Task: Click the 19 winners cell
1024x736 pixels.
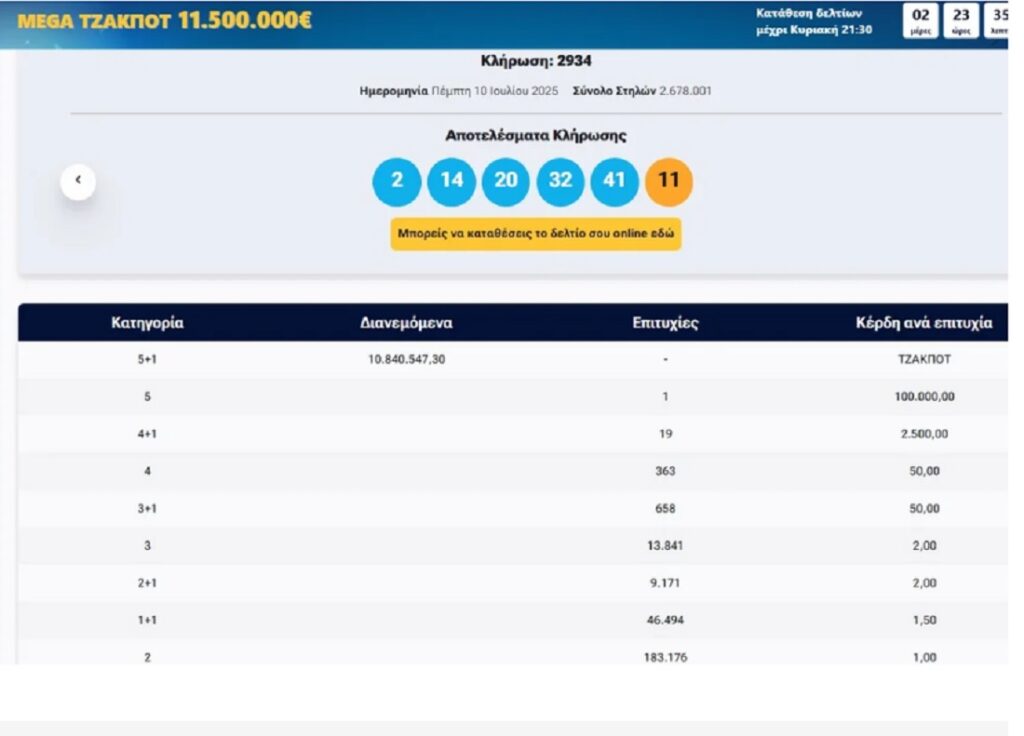Action: (x=665, y=434)
